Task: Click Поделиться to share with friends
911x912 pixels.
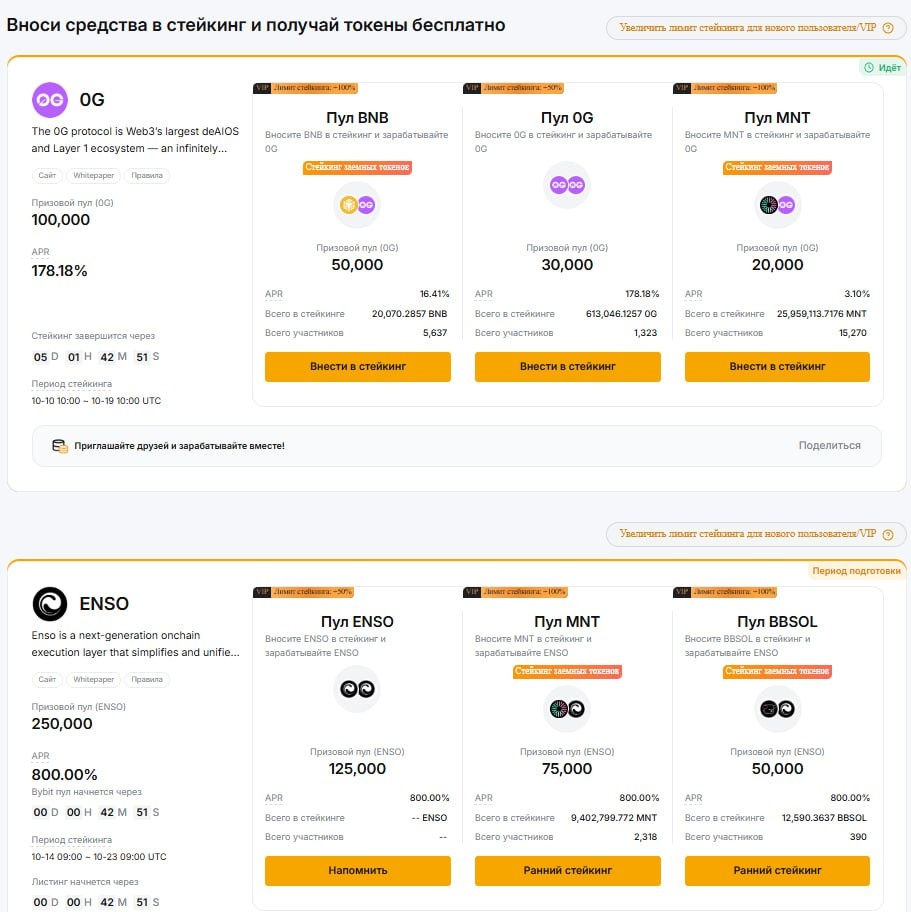Action: tap(829, 446)
